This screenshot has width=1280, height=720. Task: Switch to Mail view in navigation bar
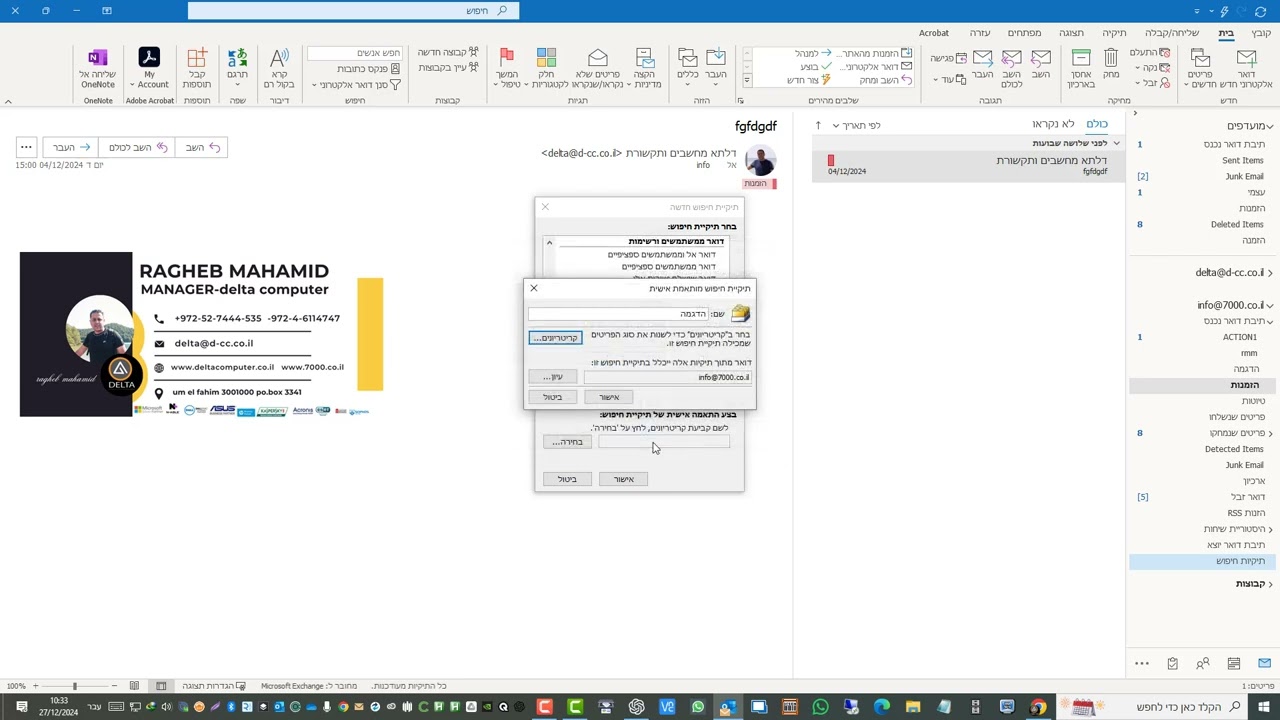click(1264, 663)
